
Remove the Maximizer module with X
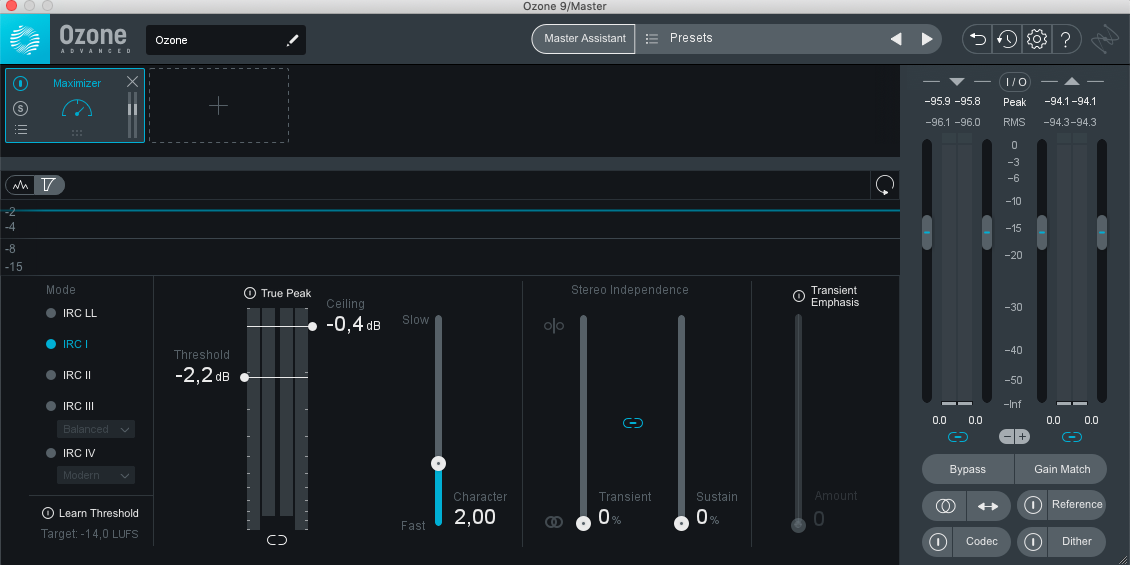click(x=132, y=81)
